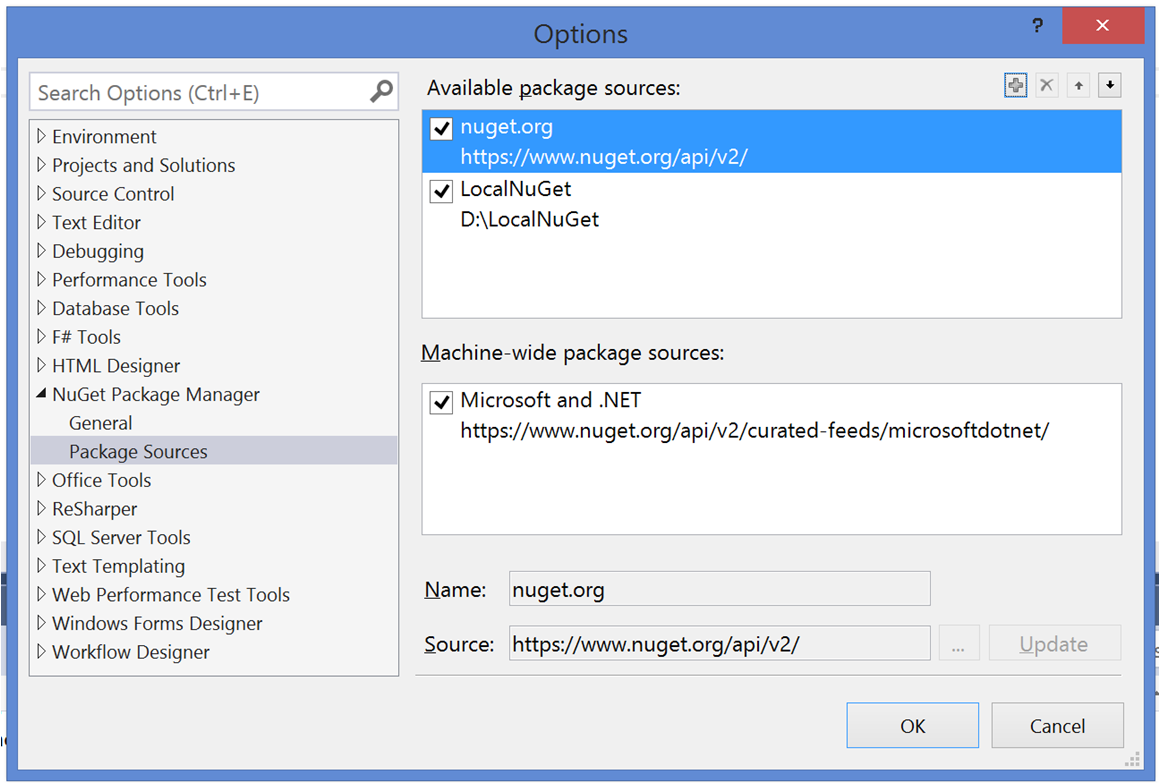The height and width of the screenshot is (784, 1160).
Task: Click the remove package source X icon
Action: click(x=1046, y=86)
